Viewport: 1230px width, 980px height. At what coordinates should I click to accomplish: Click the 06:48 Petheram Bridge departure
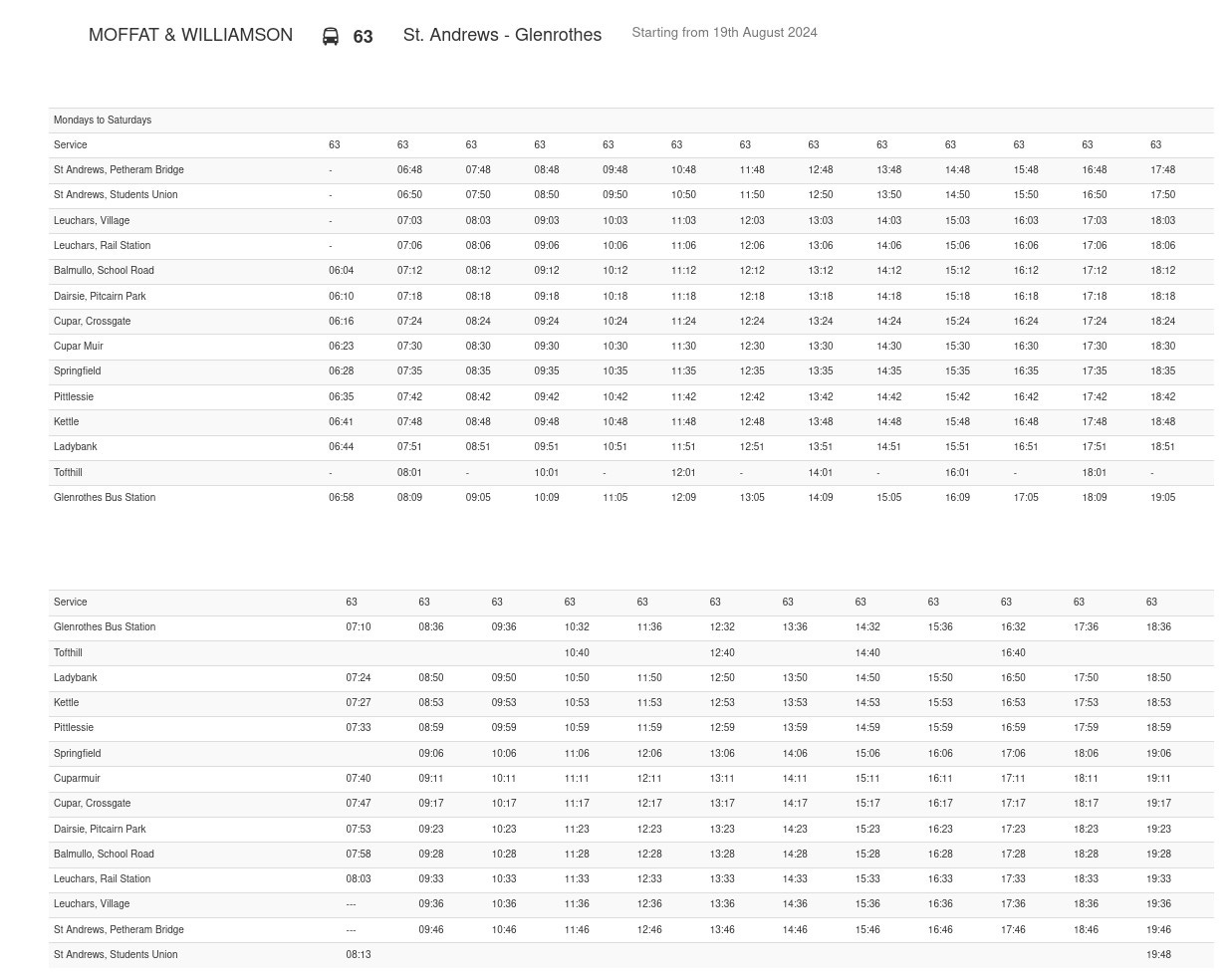409,170
